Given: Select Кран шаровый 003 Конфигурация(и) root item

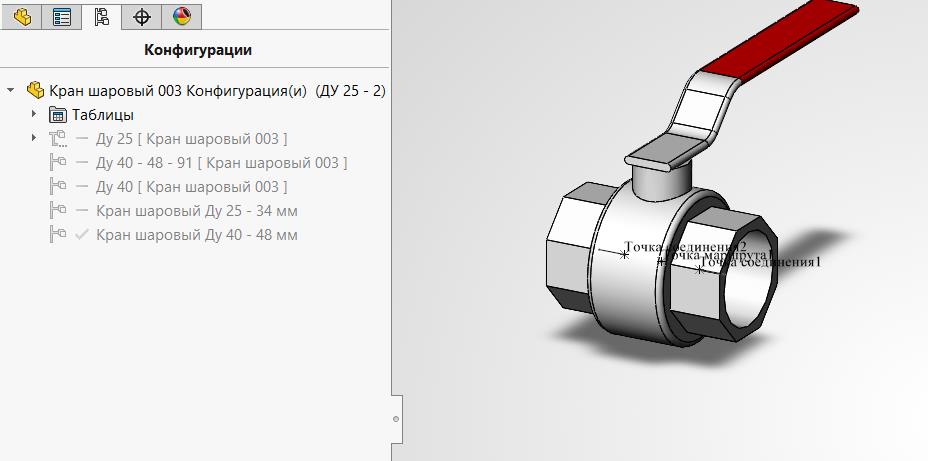Looking at the screenshot, I should pyautogui.click(x=217, y=91).
